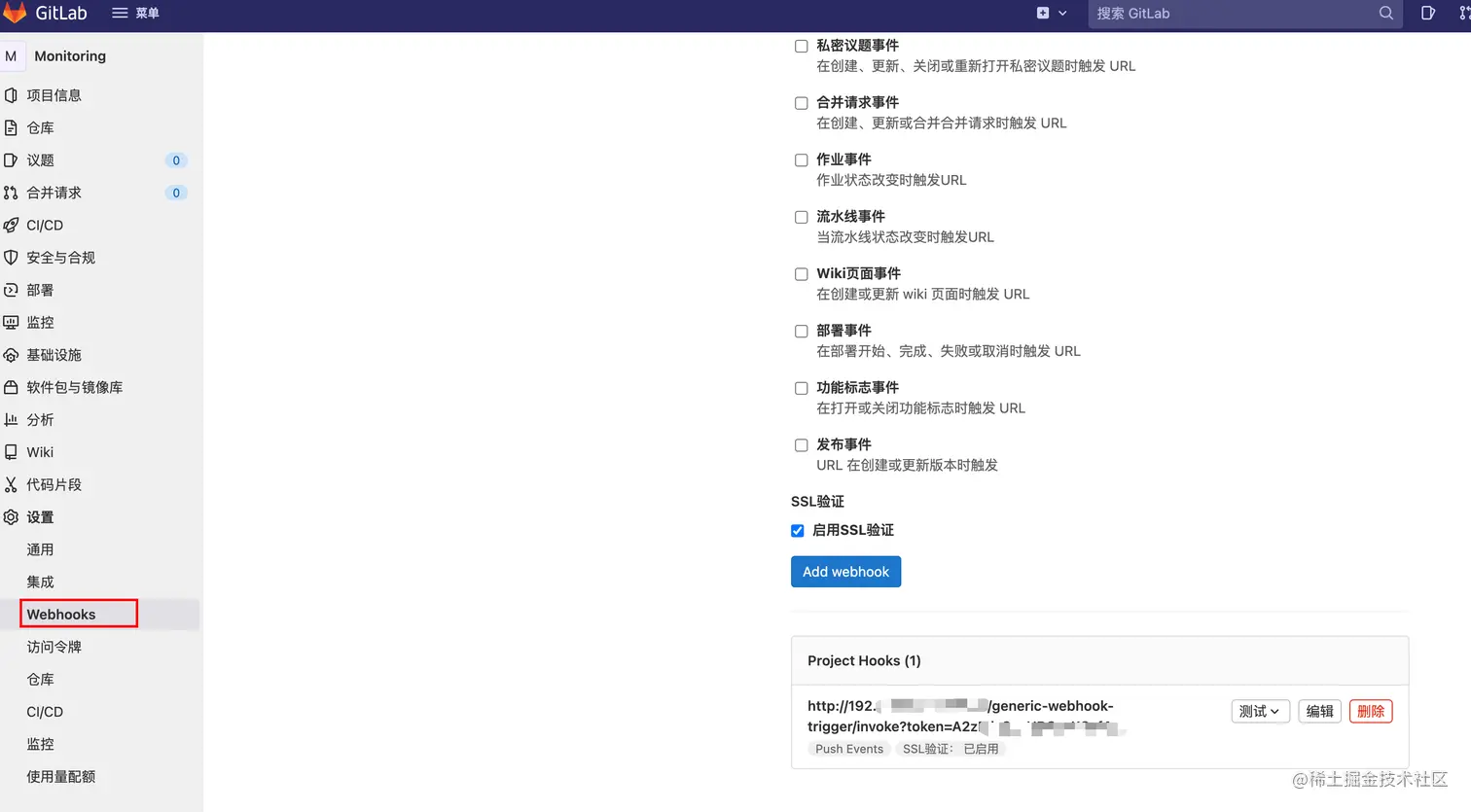Open 访问令牌 under settings

[54, 647]
